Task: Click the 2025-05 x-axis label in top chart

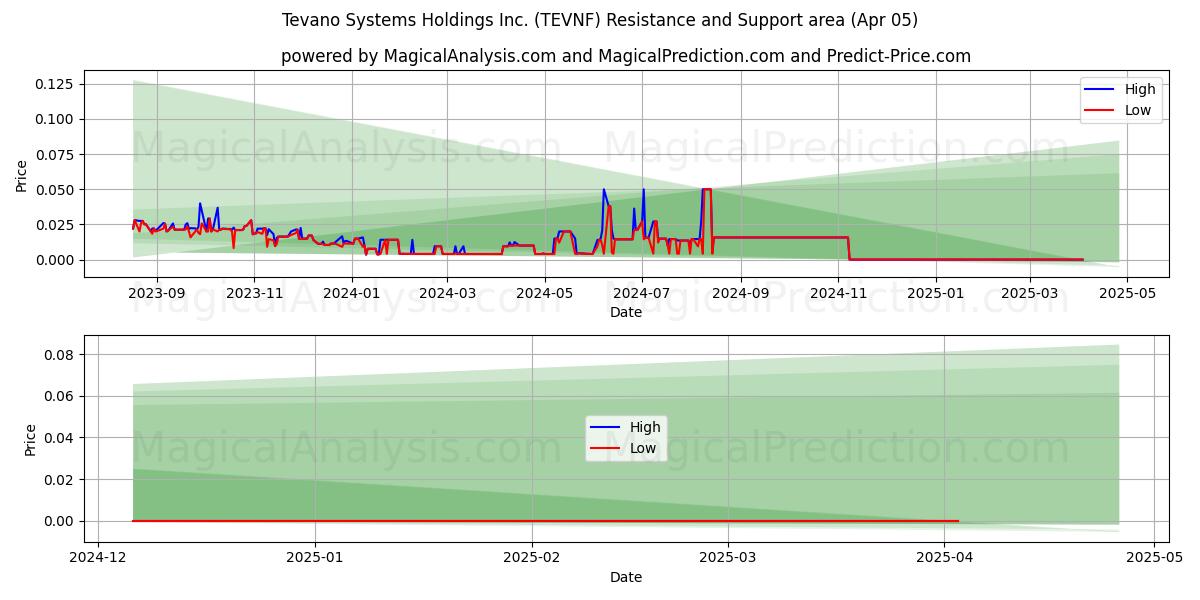Action: pyautogui.click(x=1127, y=293)
